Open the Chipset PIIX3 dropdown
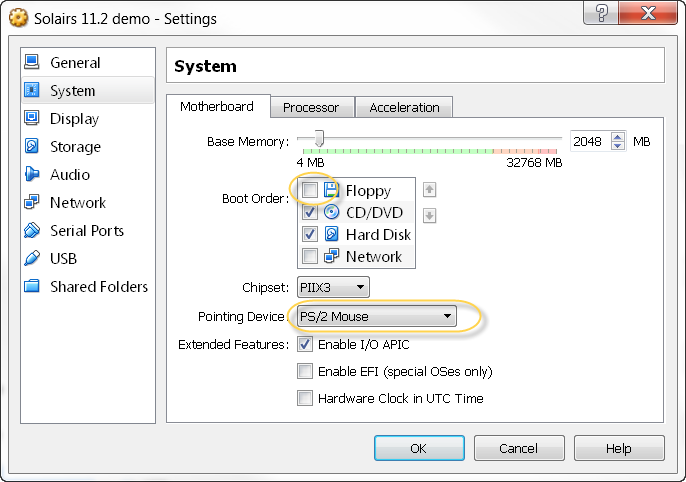 click(x=333, y=287)
